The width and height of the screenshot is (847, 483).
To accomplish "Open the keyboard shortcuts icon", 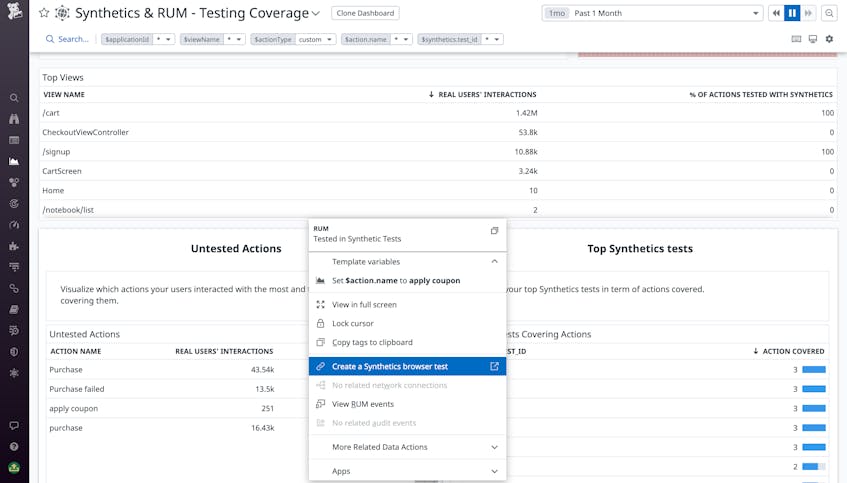I will pos(796,39).
